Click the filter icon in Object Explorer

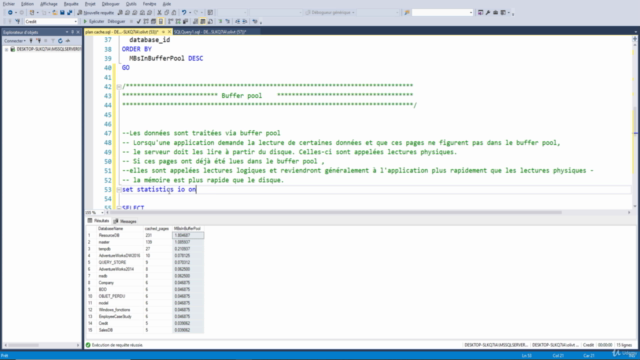pos(53,40)
